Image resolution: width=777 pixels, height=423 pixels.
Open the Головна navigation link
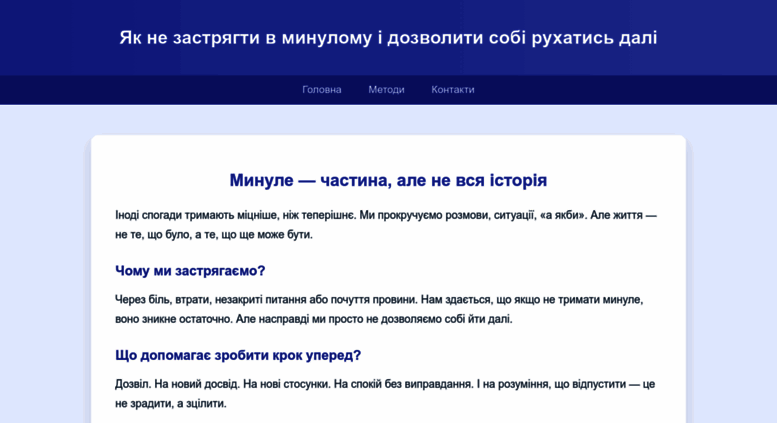coord(322,90)
